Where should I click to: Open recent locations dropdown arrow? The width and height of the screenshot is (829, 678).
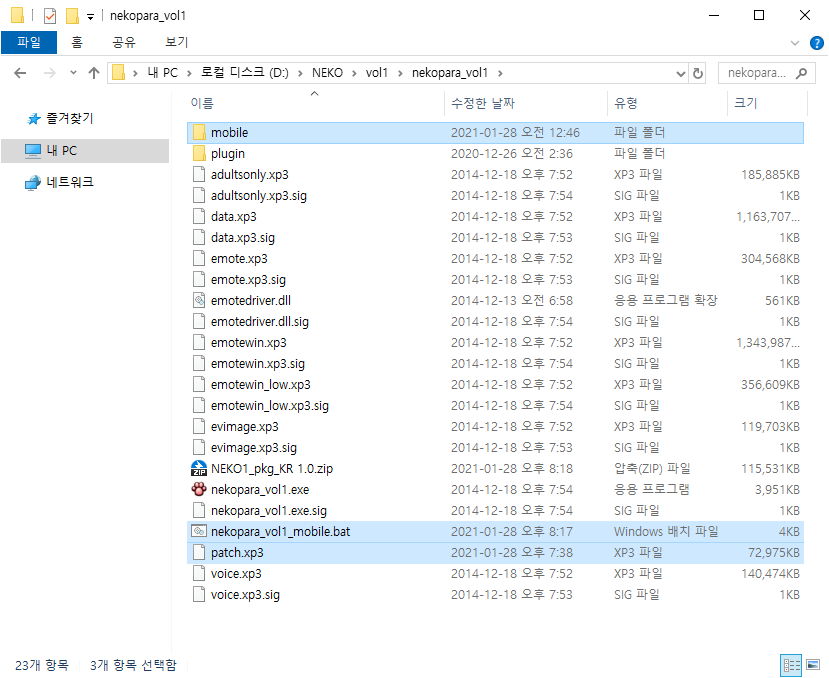pyautogui.click(x=73, y=73)
